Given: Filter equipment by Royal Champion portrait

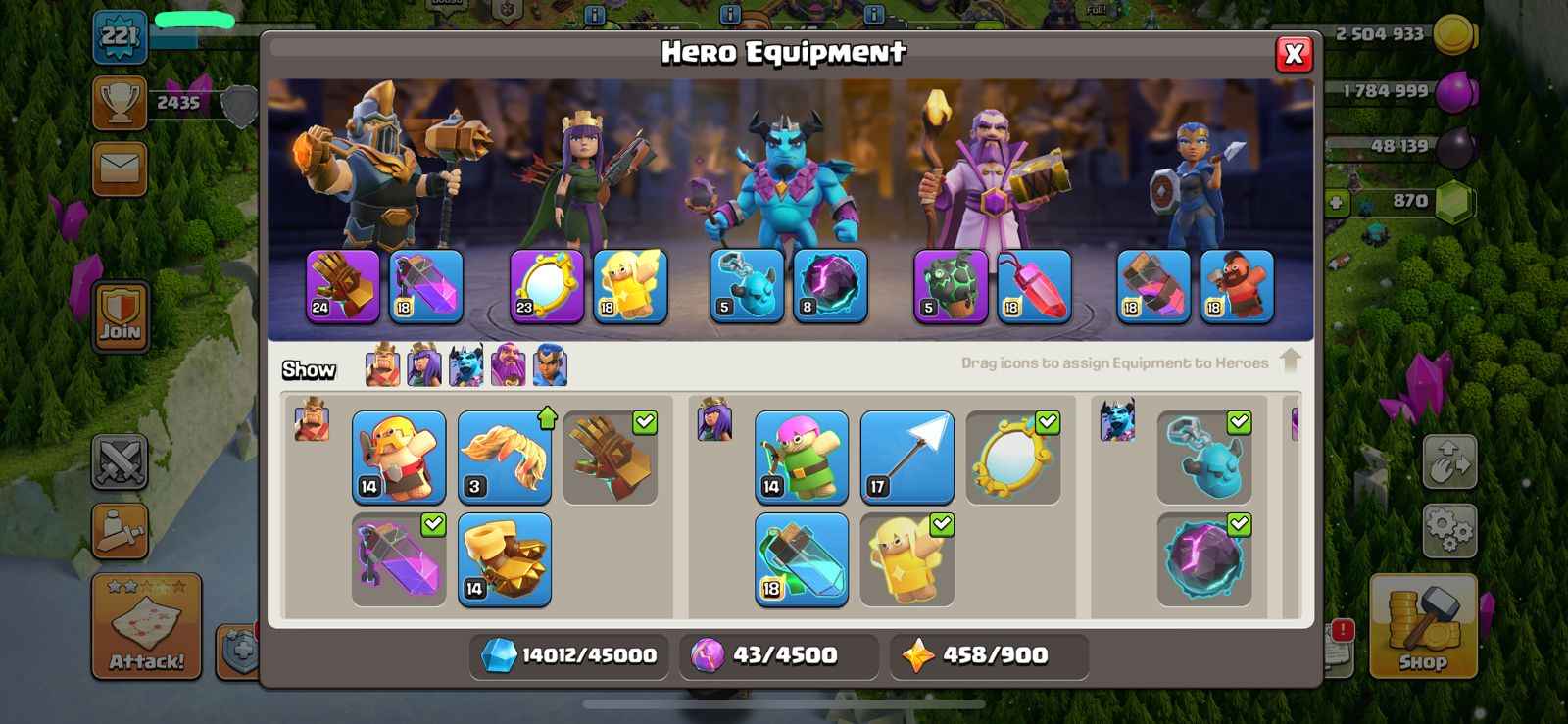Looking at the screenshot, I should pyautogui.click(x=550, y=365).
